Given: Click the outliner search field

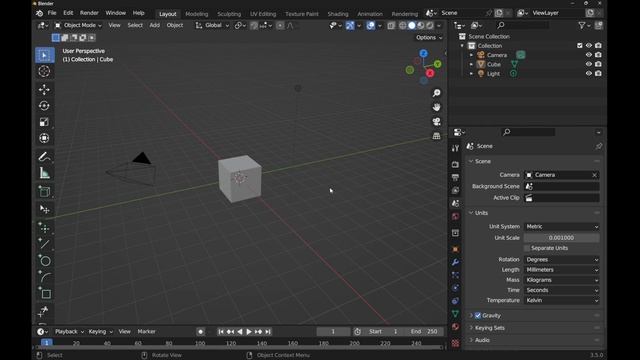Looking at the screenshot, I should tap(522, 25).
